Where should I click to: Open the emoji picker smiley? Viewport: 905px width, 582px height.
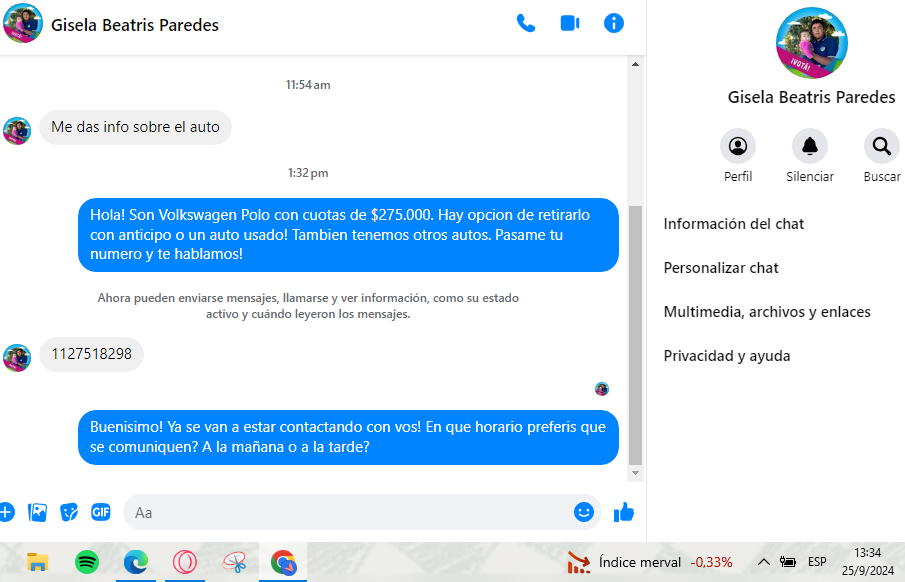584,512
